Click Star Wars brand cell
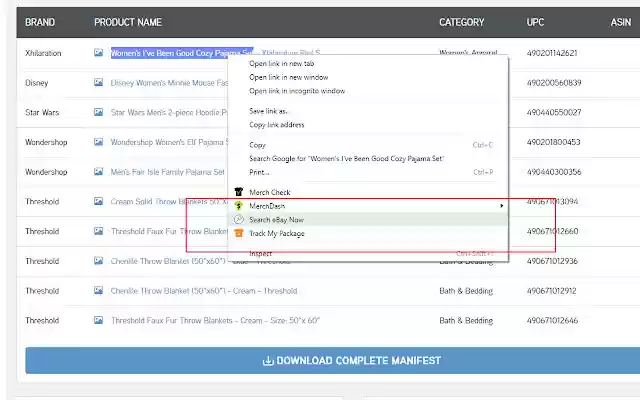Image resolution: width=640 pixels, height=400 pixels. pyautogui.click(x=42, y=112)
